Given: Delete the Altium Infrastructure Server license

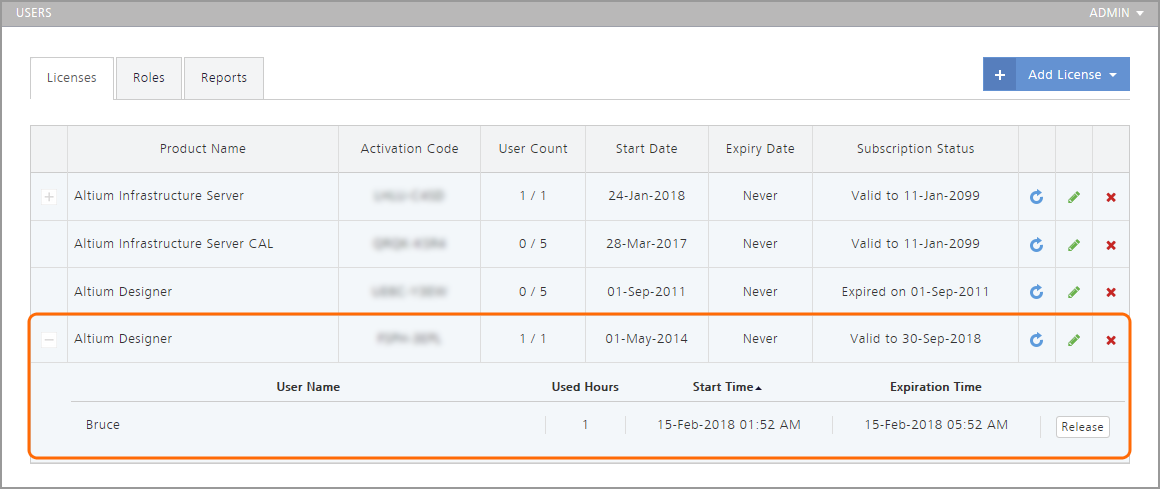Looking at the screenshot, I should click(1111, 197).
